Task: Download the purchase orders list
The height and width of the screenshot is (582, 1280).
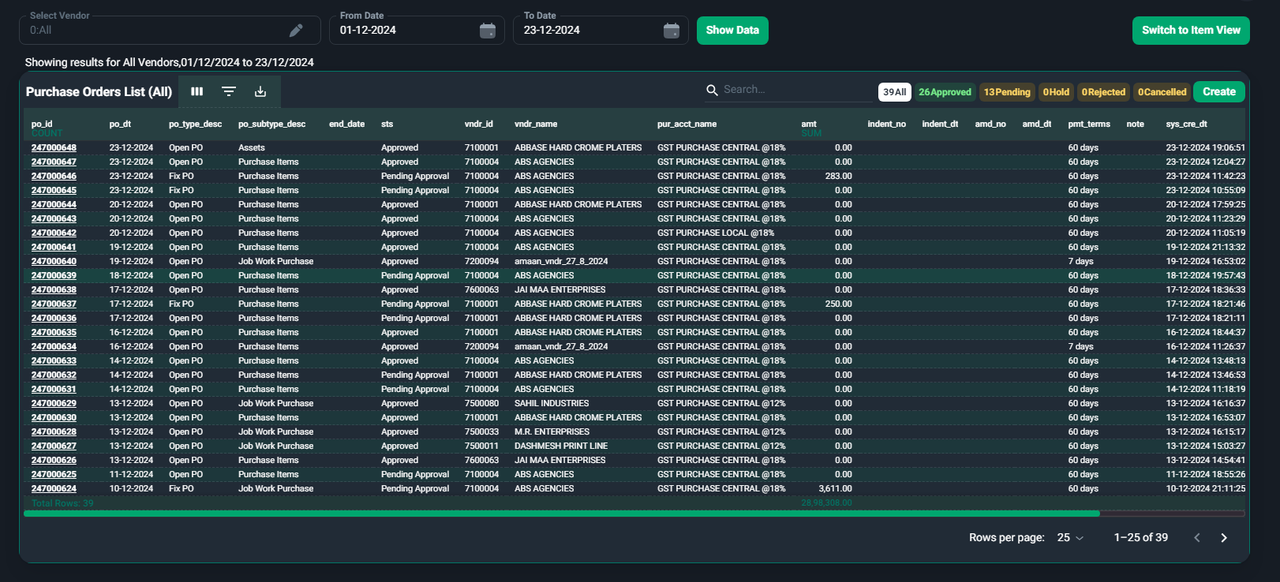Action: (260, 91)
